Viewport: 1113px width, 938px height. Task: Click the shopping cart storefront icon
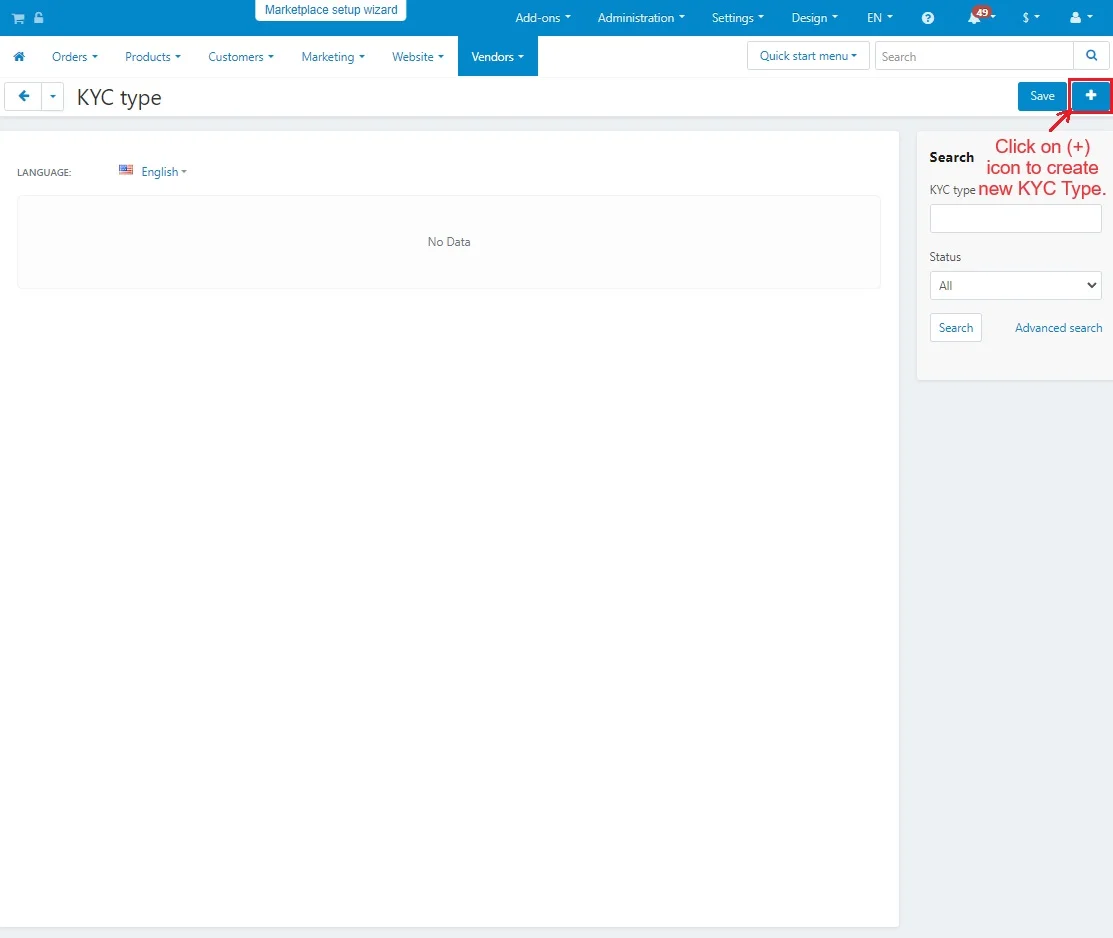18,18
